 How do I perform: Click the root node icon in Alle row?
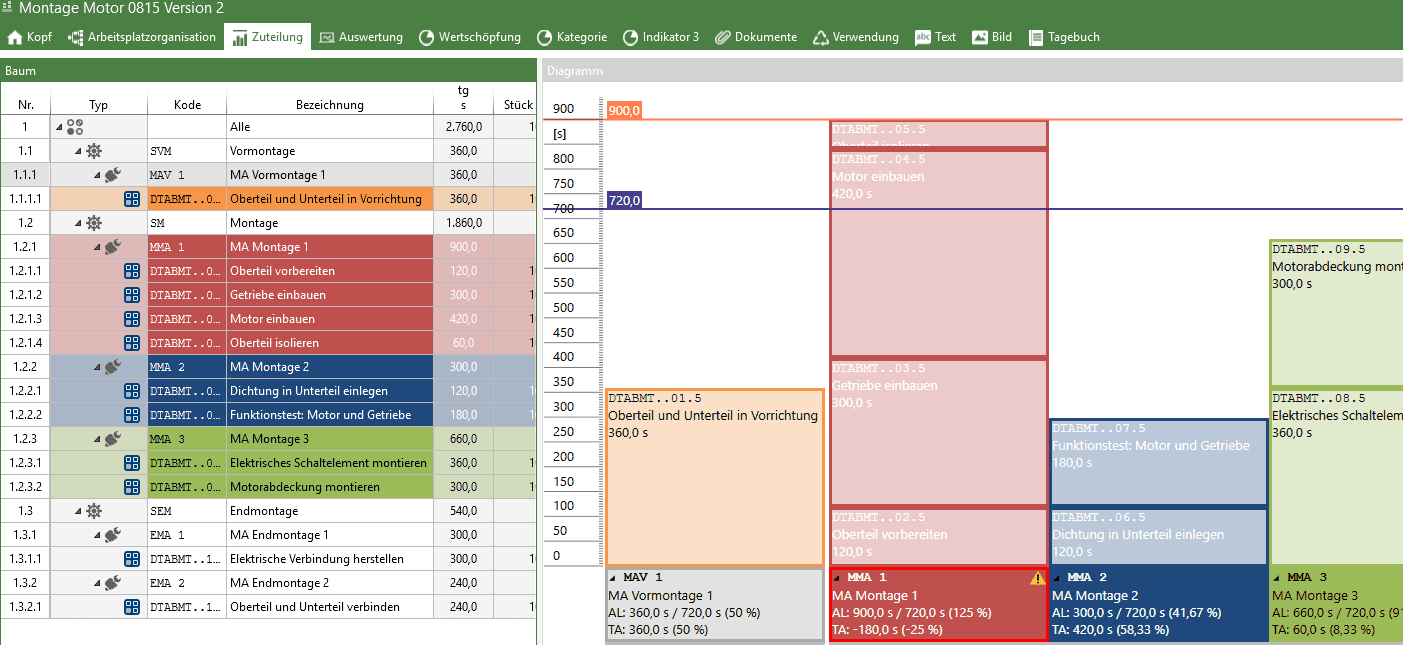(x=75, y=127)
